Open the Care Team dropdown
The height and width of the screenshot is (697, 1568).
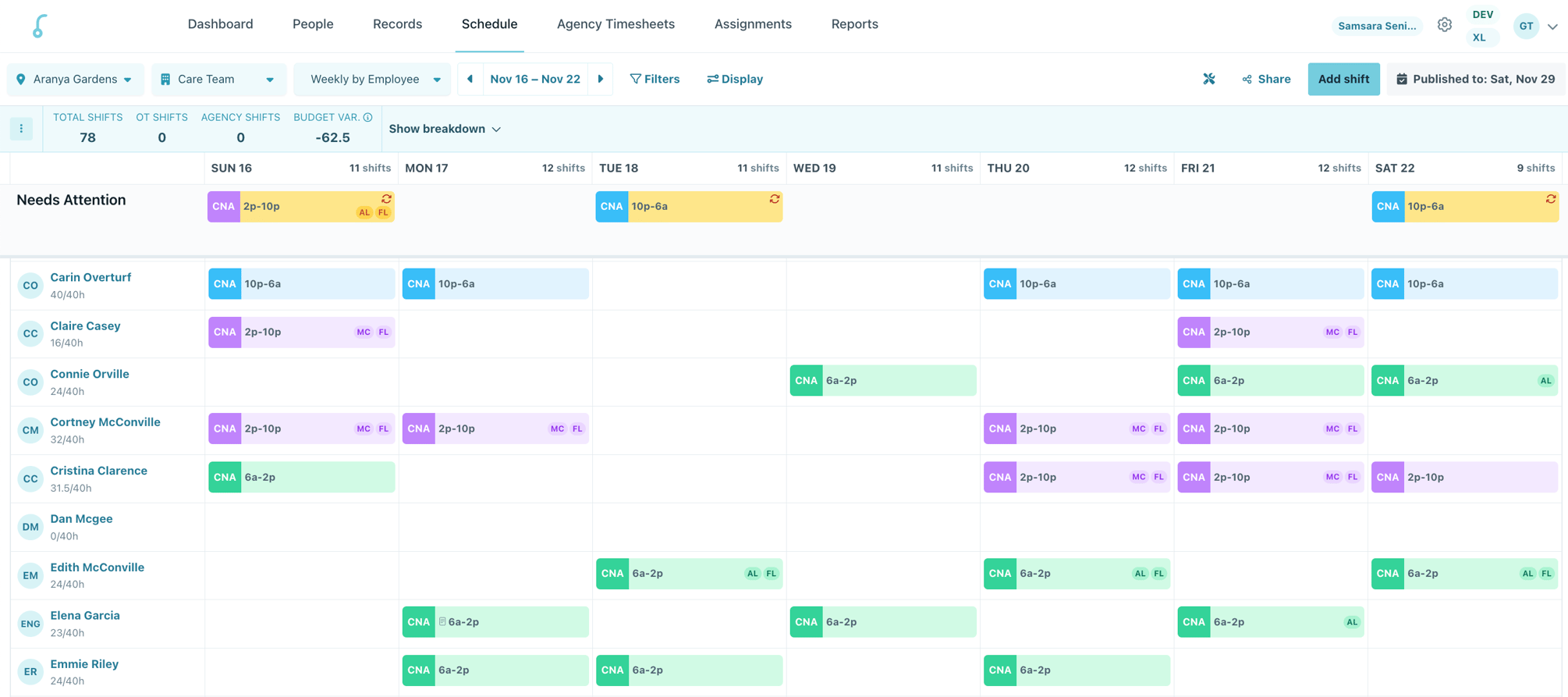point(218,79)
